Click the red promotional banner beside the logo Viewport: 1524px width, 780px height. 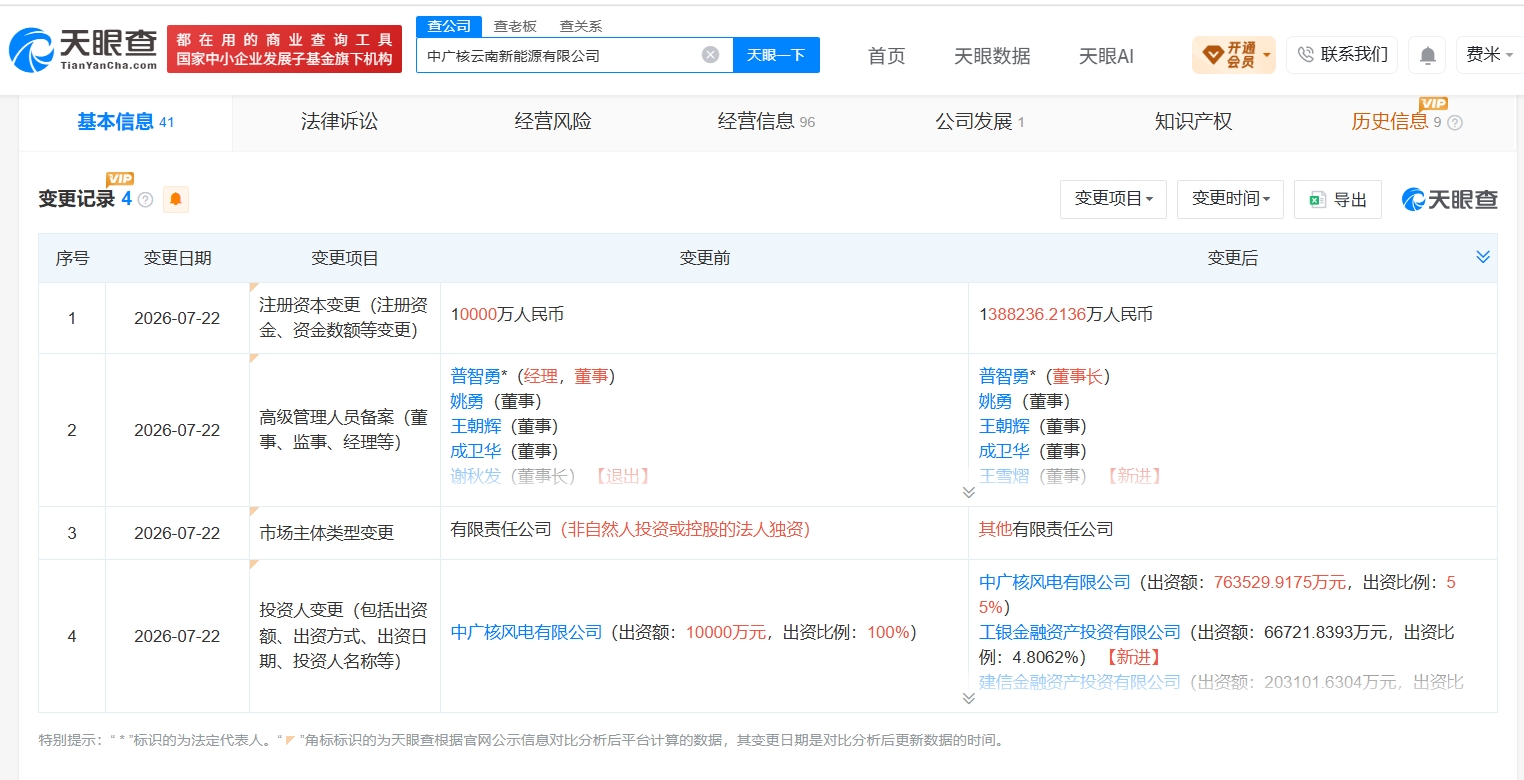click(x=284, y=49)
